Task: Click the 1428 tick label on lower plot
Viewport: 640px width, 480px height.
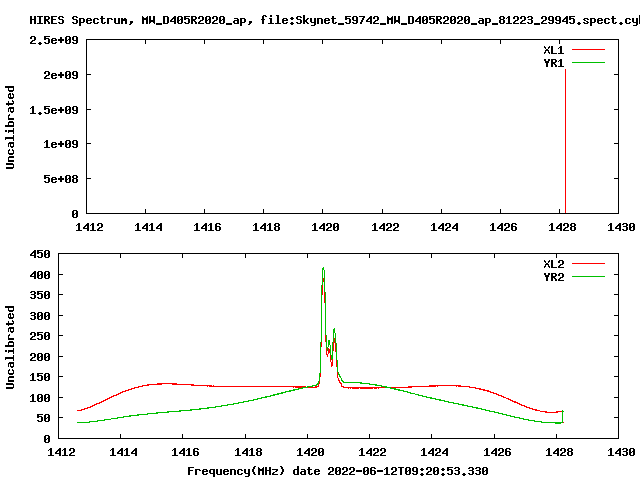Action: point(559,452)
